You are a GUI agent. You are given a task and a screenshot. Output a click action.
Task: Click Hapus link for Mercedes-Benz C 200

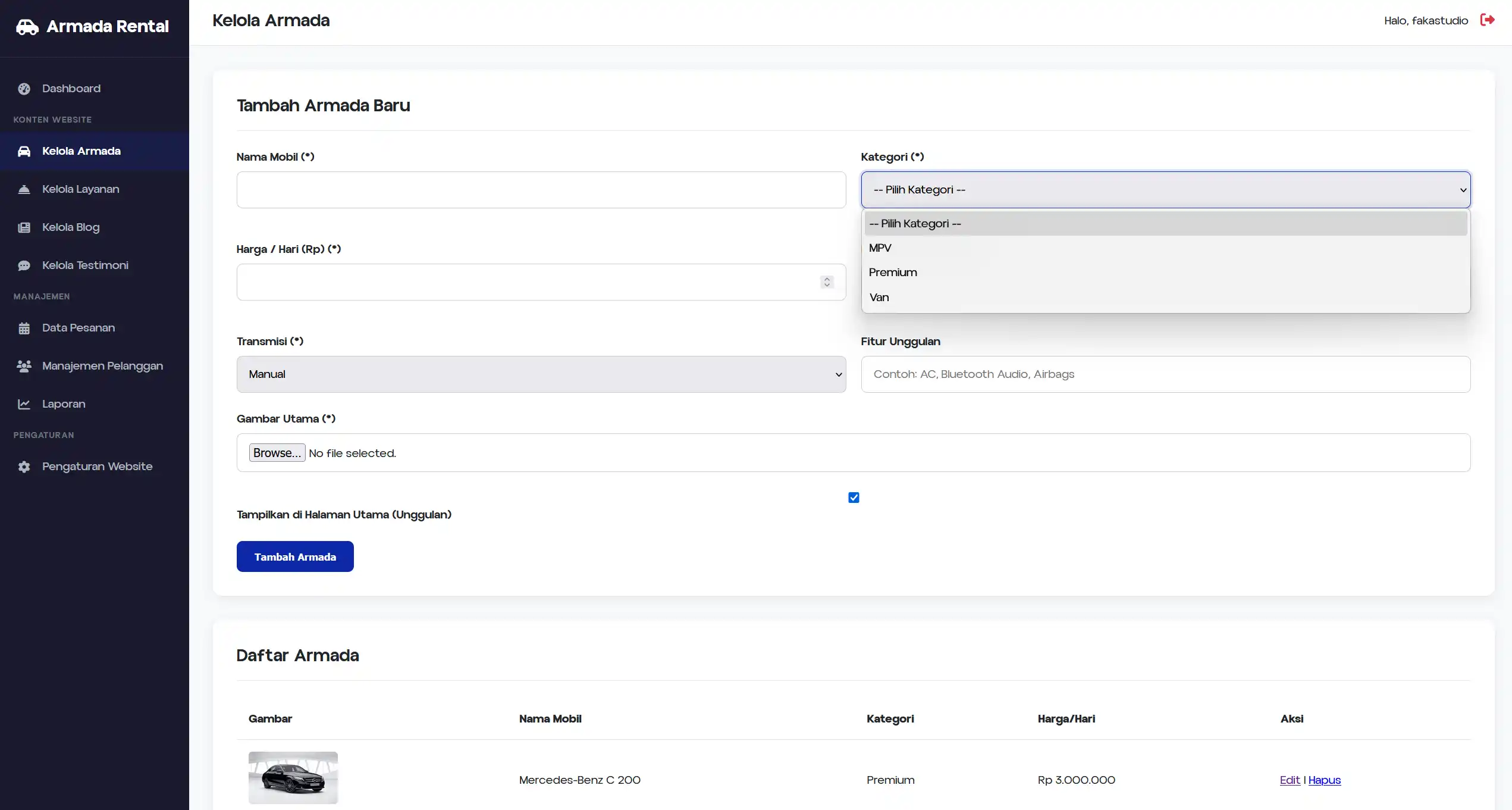point(1324,780)
